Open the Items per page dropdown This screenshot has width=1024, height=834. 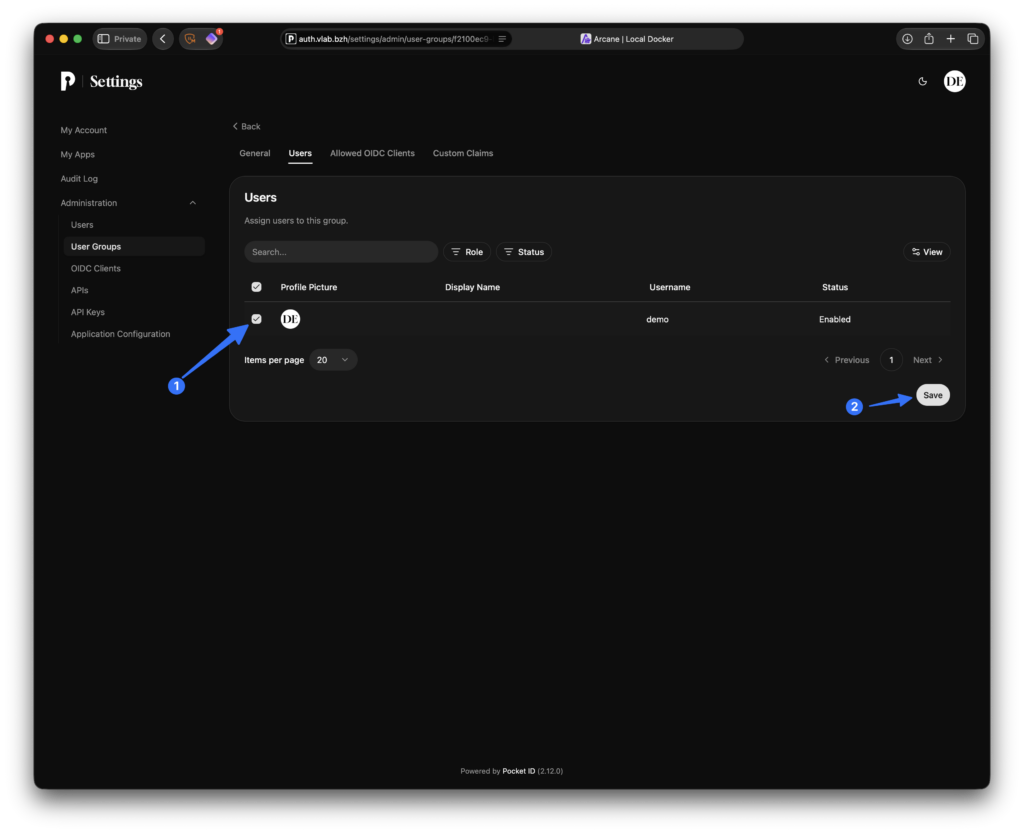pos(333,360)
